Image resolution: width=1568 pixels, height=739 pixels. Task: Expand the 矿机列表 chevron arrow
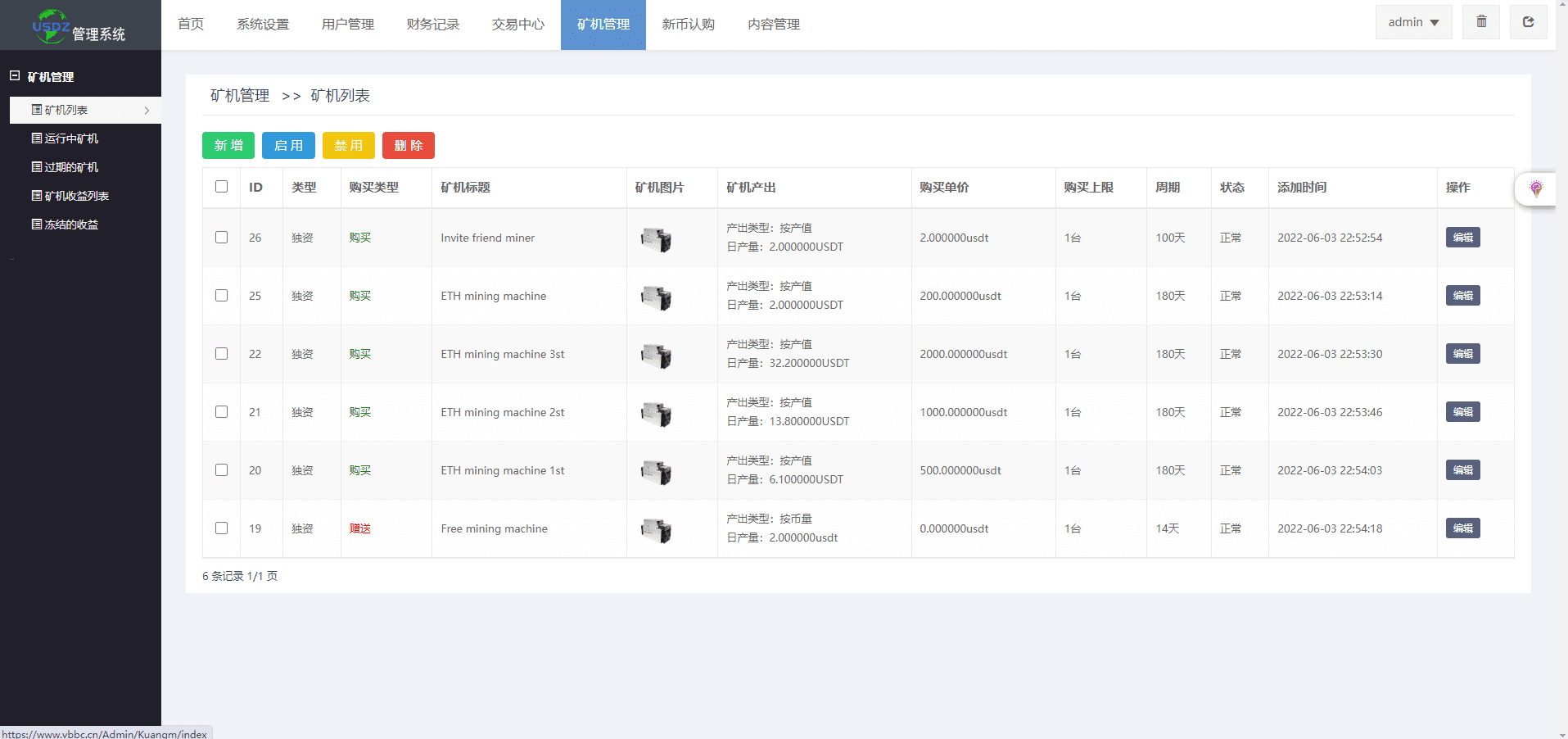[x=147, y=111]
